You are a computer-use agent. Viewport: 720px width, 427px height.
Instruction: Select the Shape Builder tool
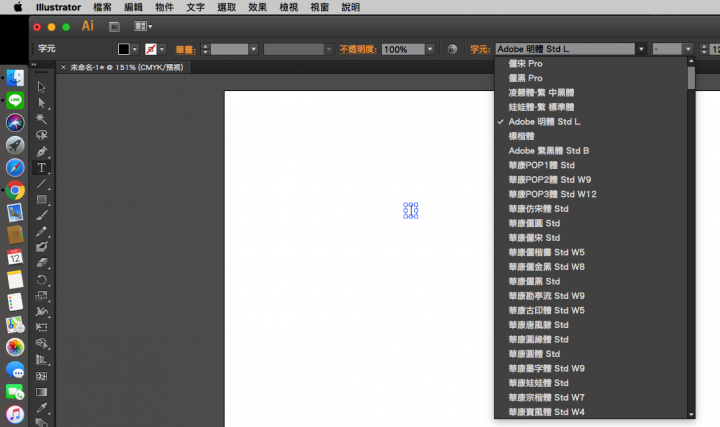tap(41, 343)
